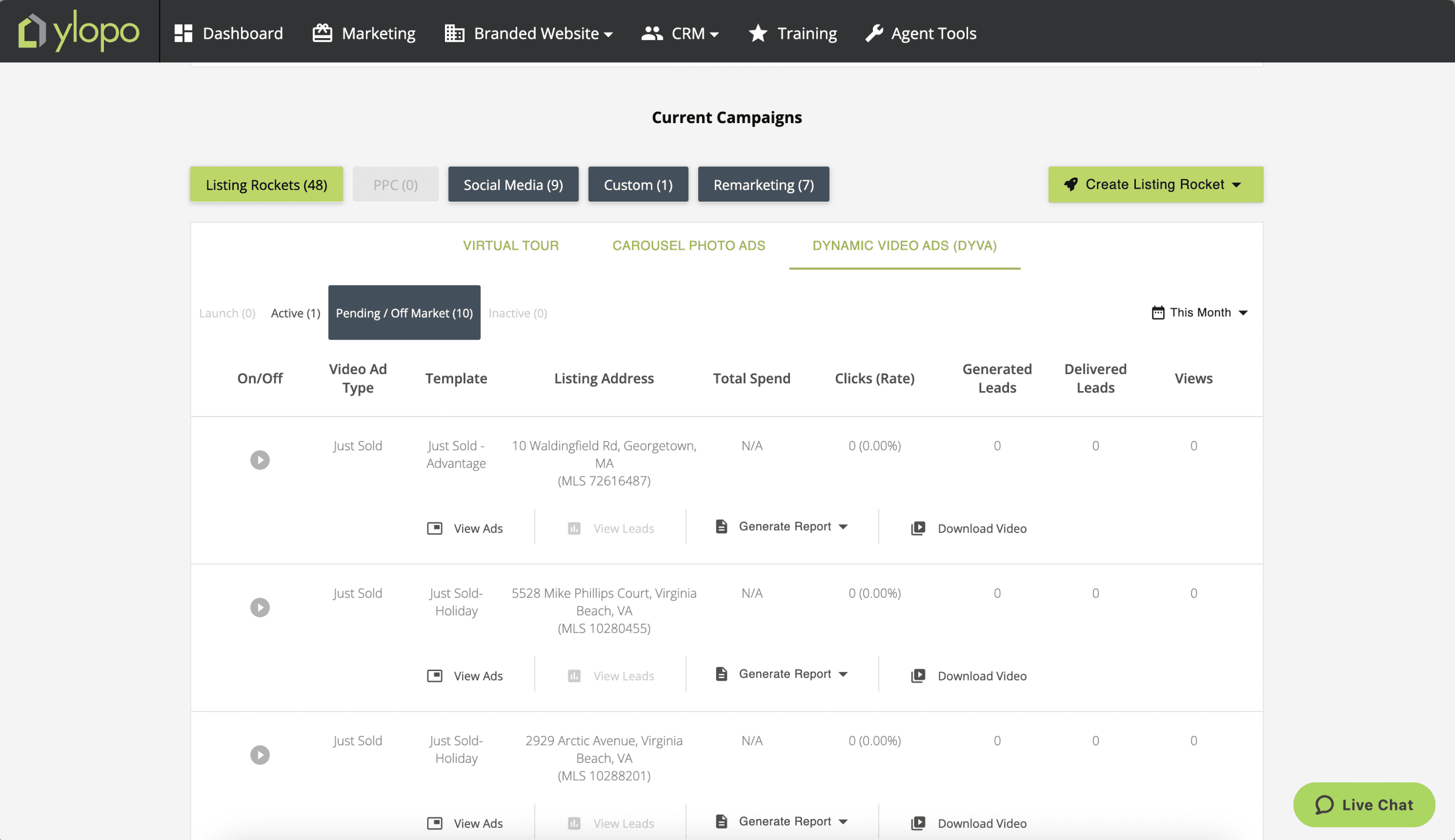Screen dimensions: 1455x840
Task: Click the Training star icon
Action: [758, 33]
